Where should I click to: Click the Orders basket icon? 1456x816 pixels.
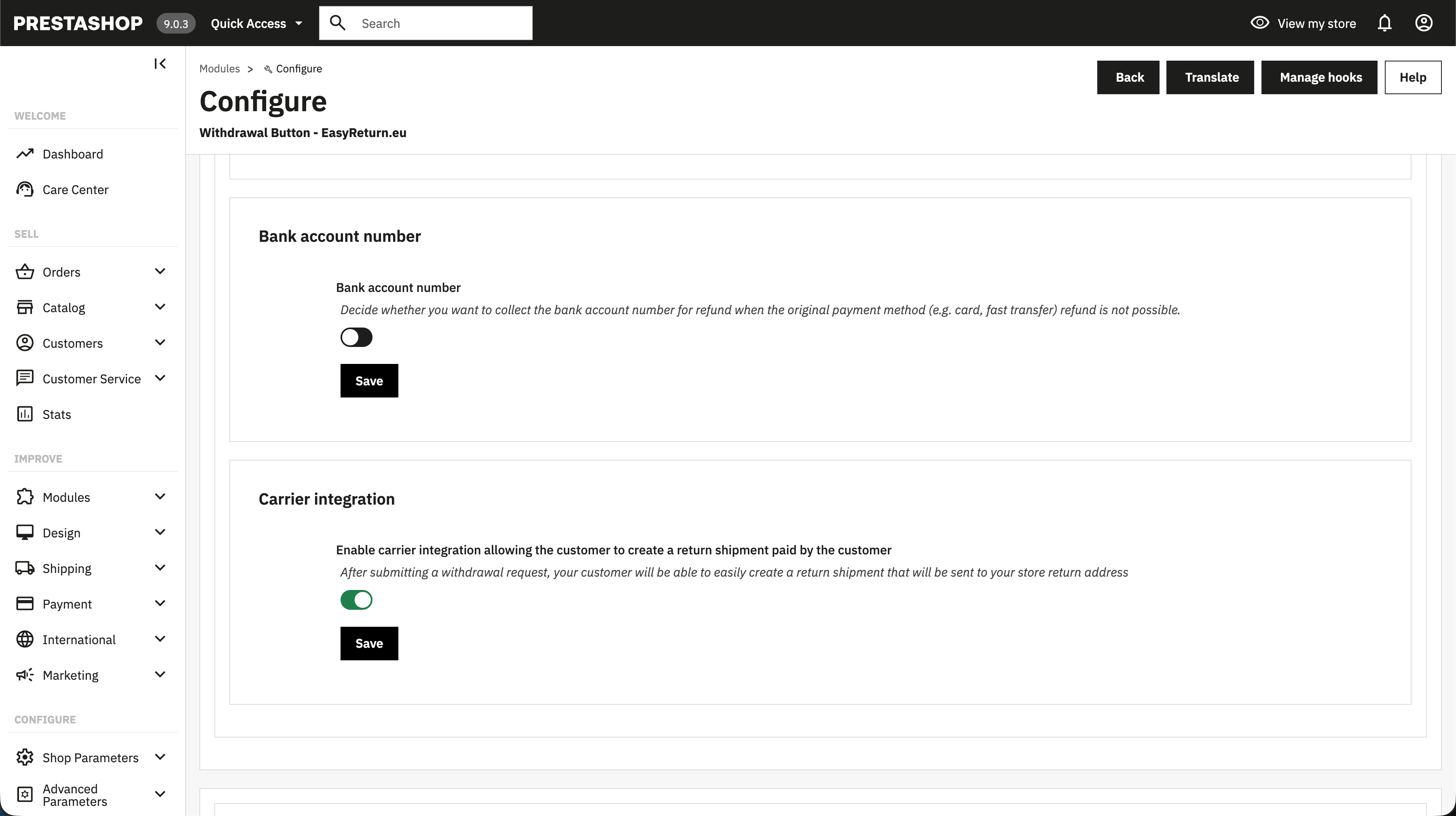[x=25, y=272]
